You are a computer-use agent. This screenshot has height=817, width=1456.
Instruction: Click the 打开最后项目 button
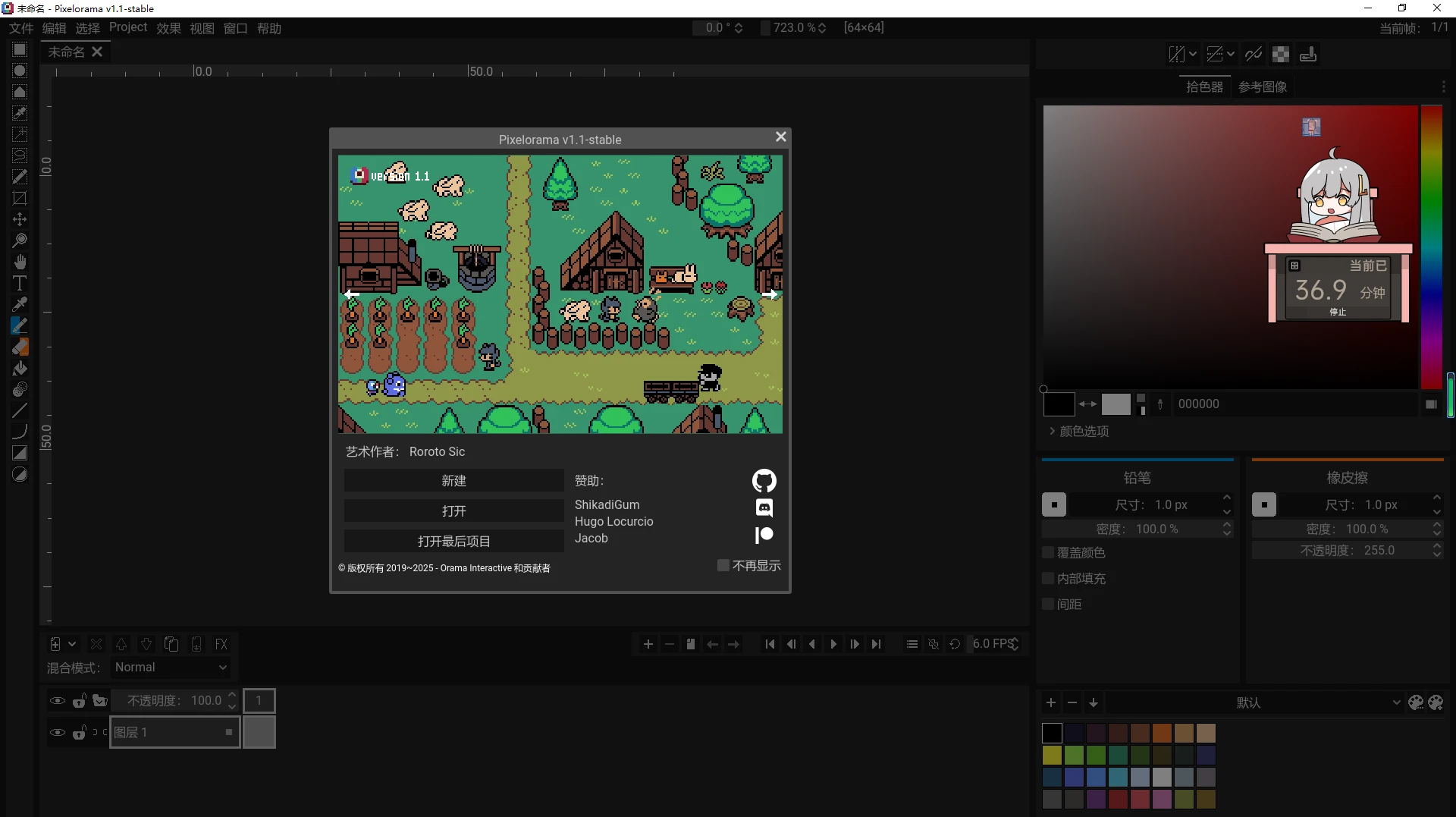453,541
